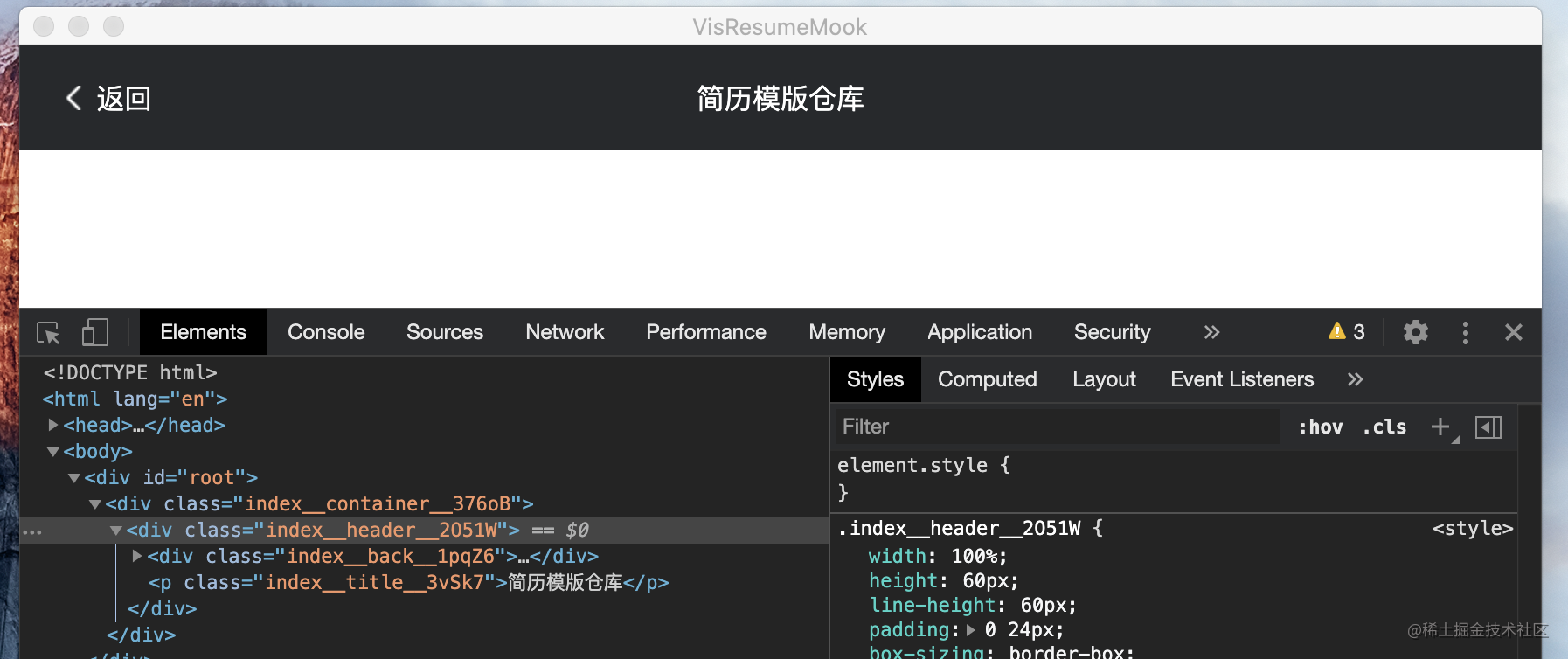The height and width of the screenshot is (659, 1568).
Task: Click the <style> source link
Action: point(1472,528)
